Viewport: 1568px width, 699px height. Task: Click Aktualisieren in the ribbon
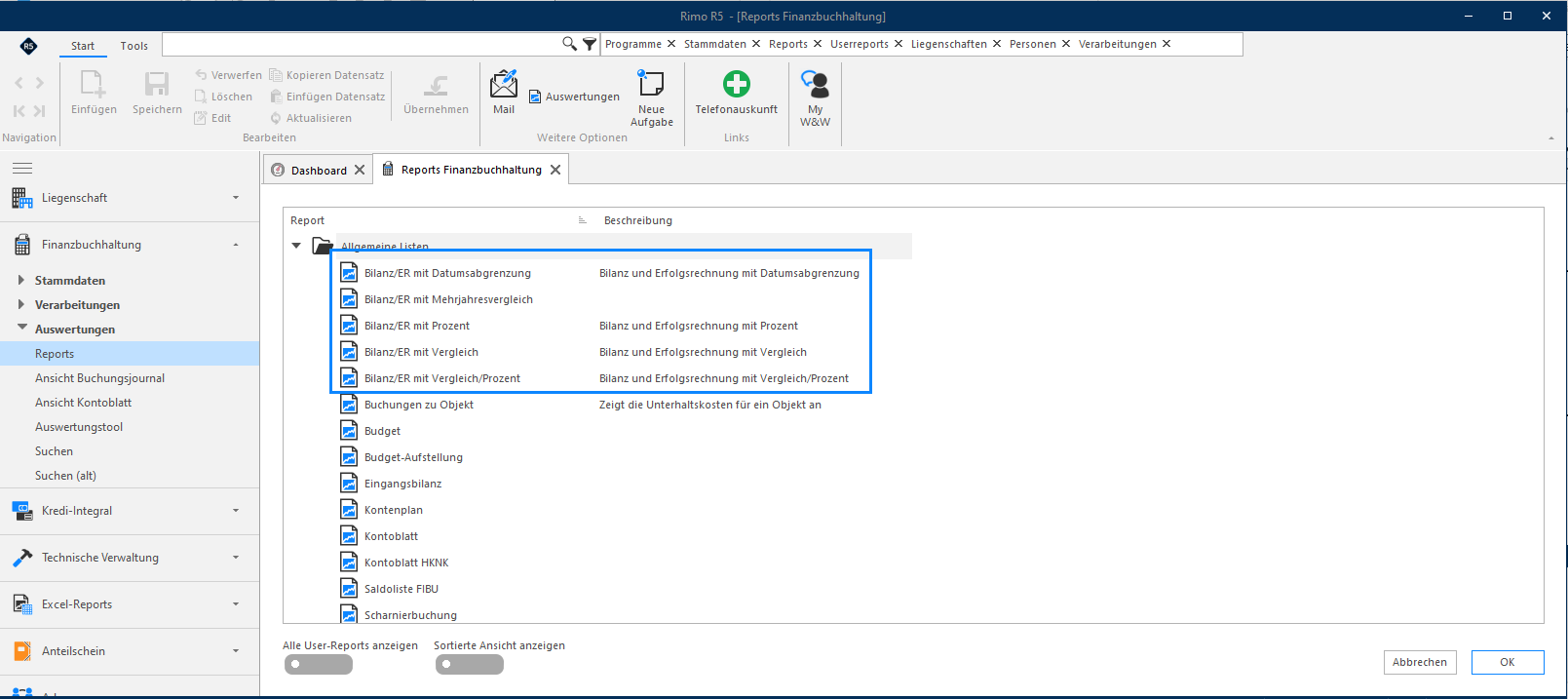311,118
